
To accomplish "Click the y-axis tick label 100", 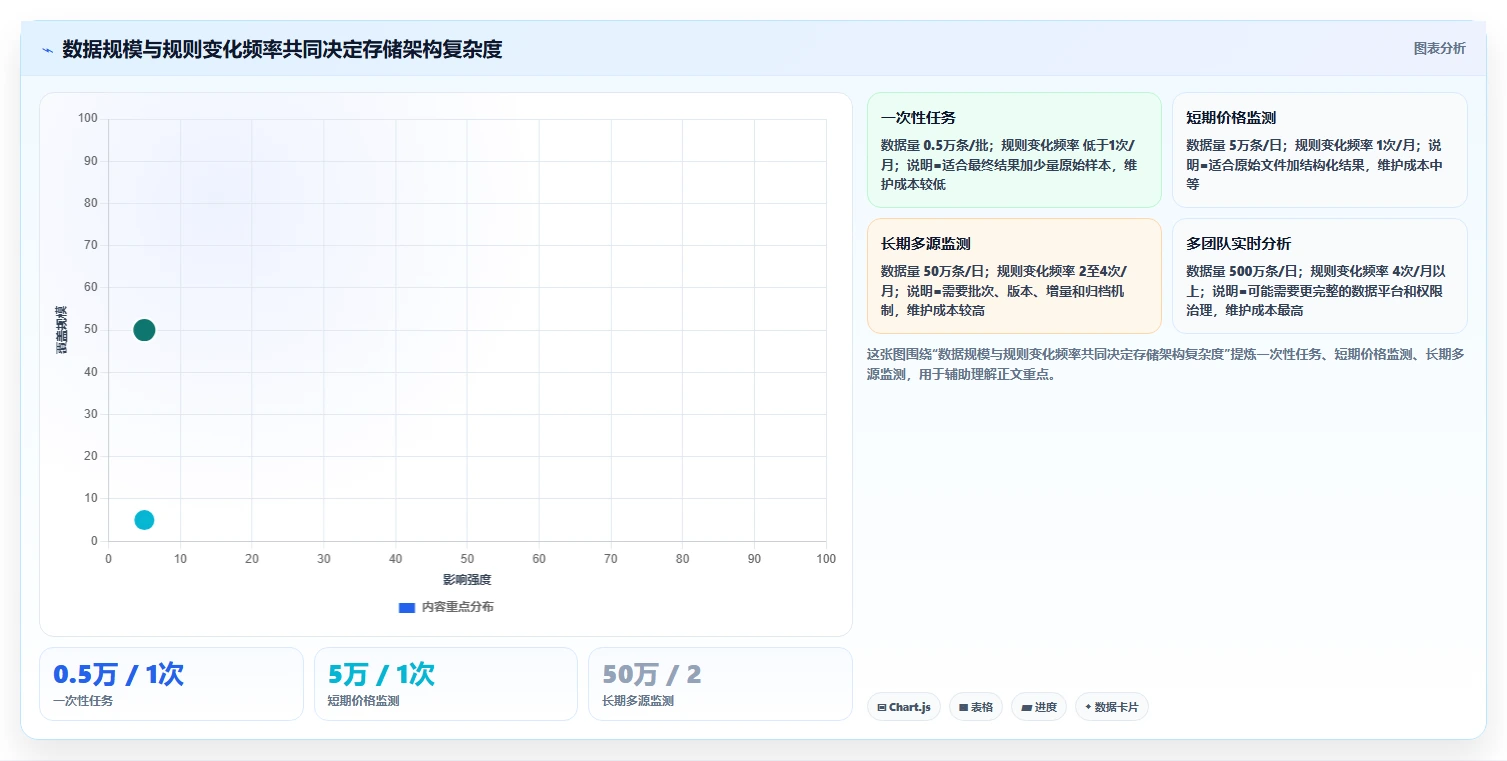I will (x=88, y=118).
